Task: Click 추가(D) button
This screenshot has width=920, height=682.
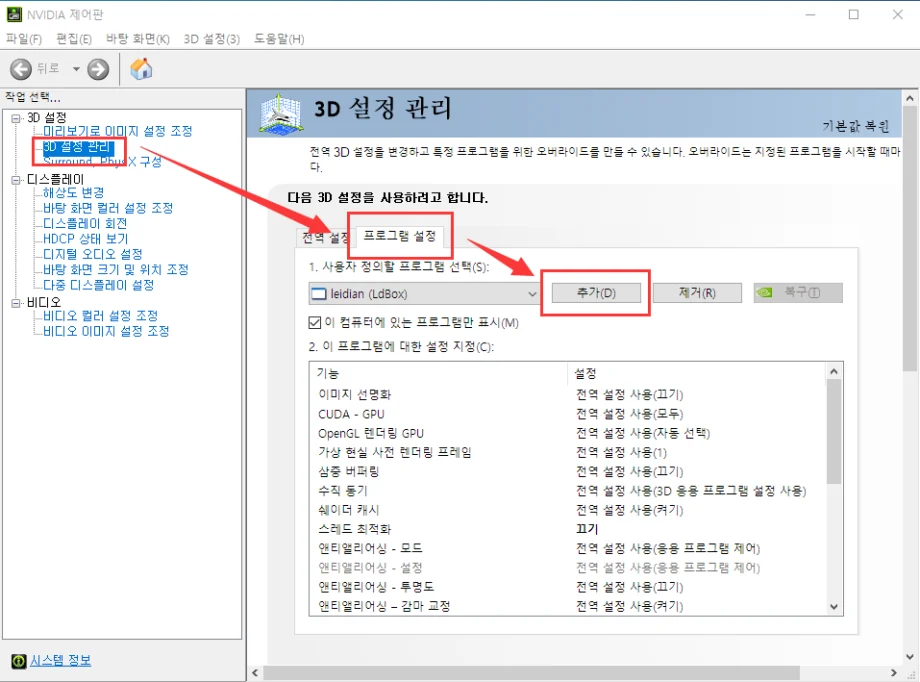Action: [x=596, y=292]
